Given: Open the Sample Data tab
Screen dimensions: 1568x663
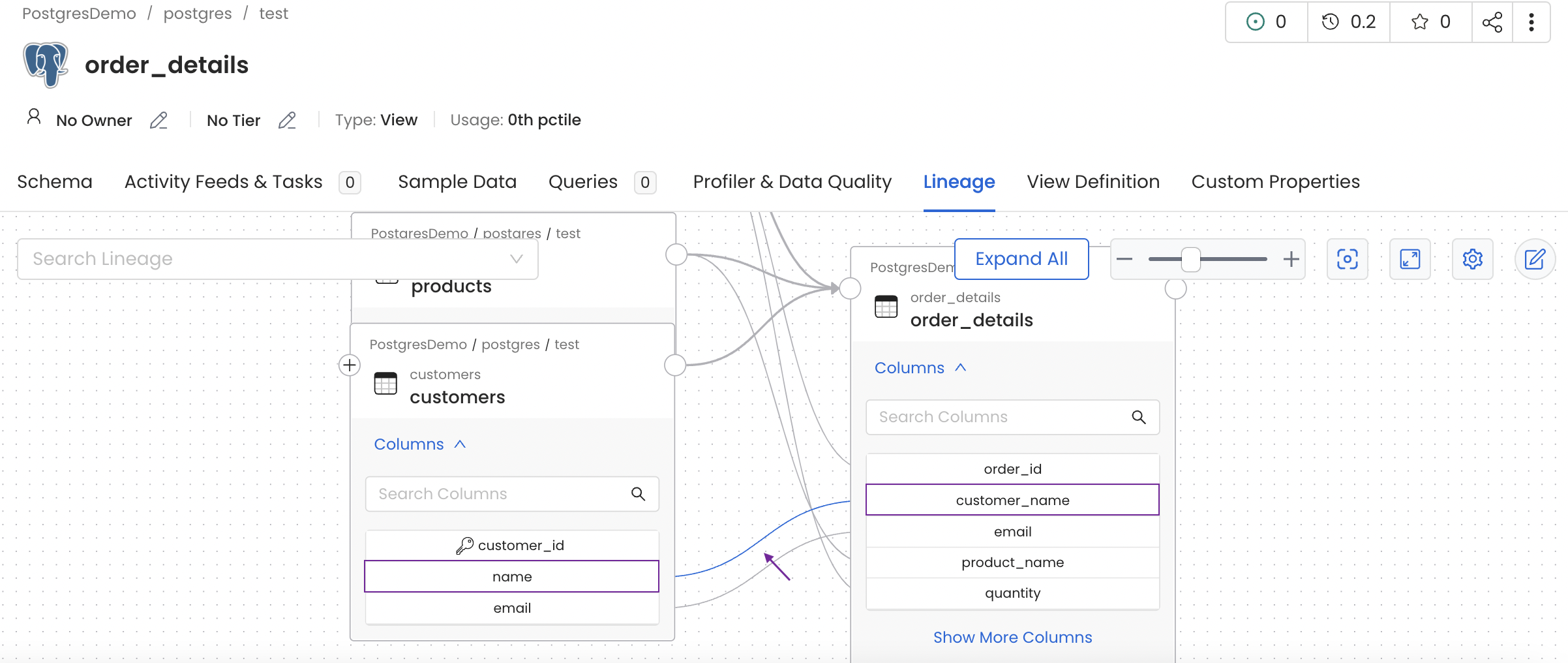Looking at the screenshot, I should tap(457, 182).
